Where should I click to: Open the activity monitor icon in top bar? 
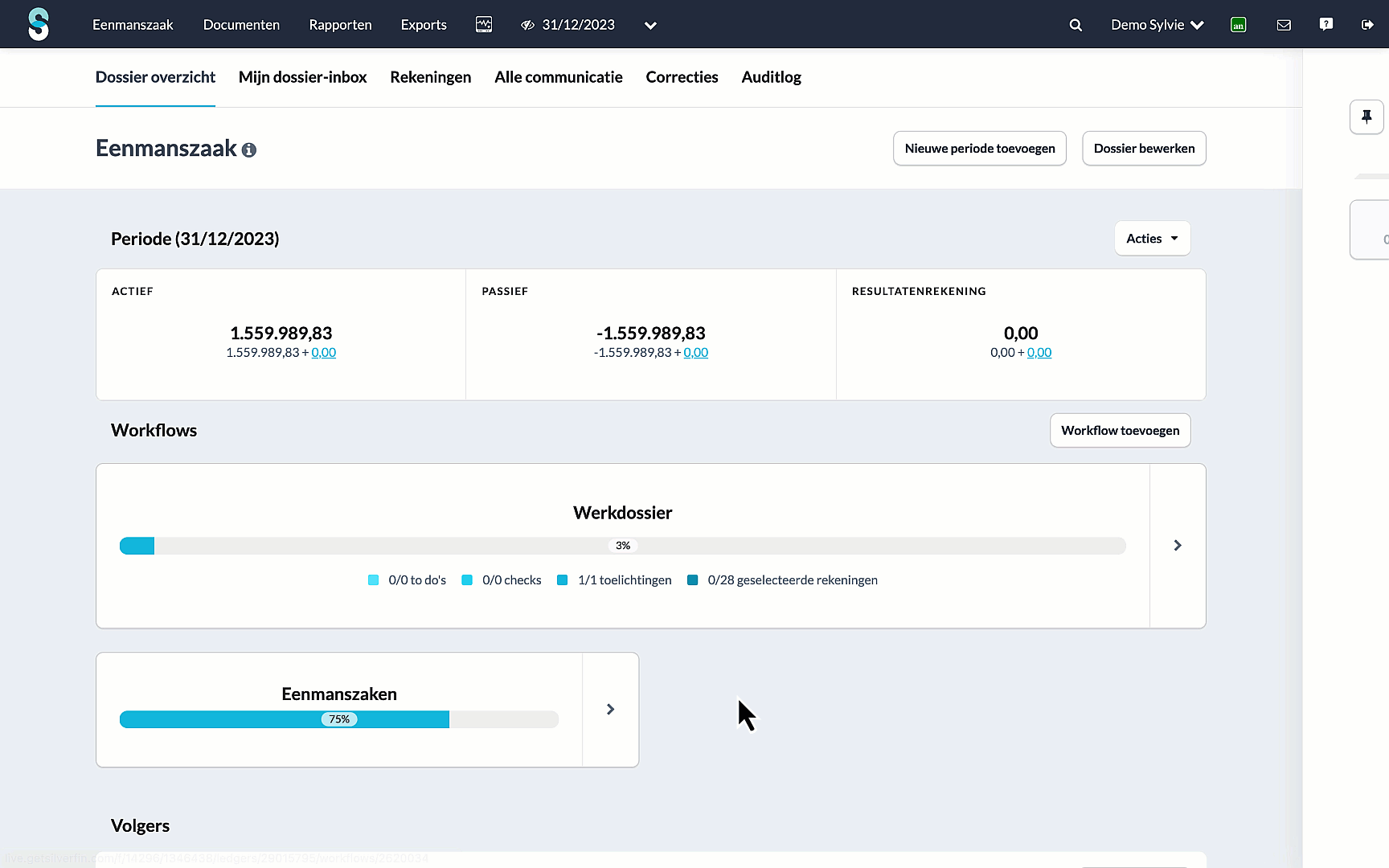pyautogui.click(x=484, y=25)
